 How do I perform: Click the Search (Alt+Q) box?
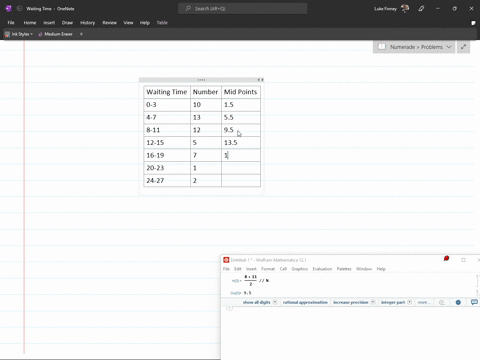tap(243, 9)
